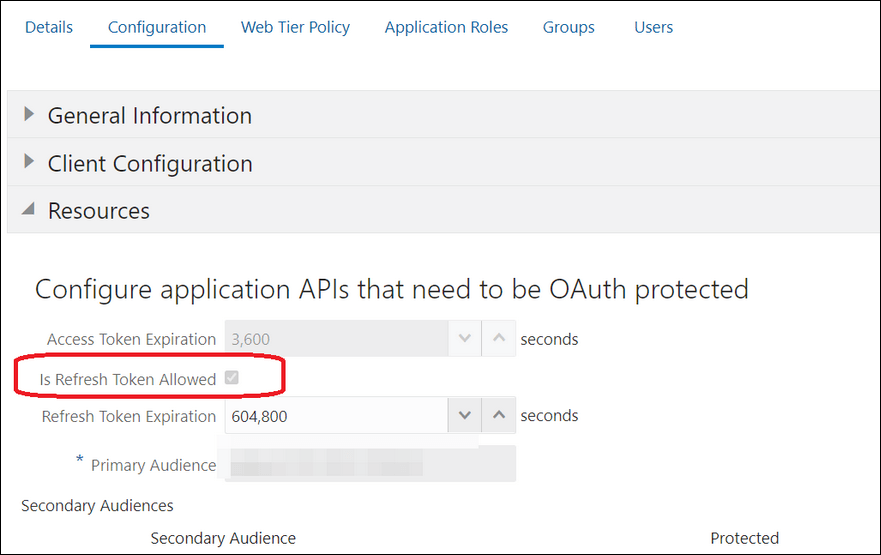Image resolution: width=881 pixels, height=555 pixels.
Task: Collapse the Resources section triangle
Action: 28,210
